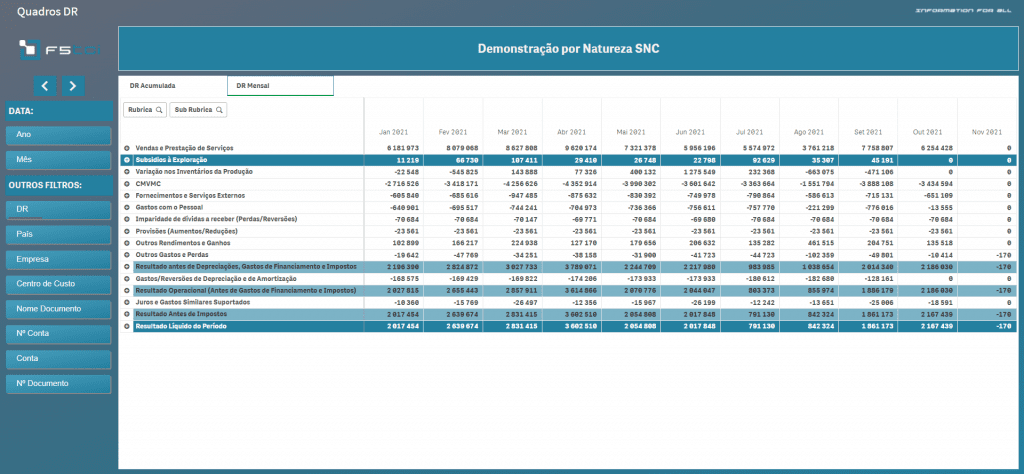The width and height of the screenshot is (1024, 474).
Task: Open the Ano filter
Action: [x=59, y=134]
